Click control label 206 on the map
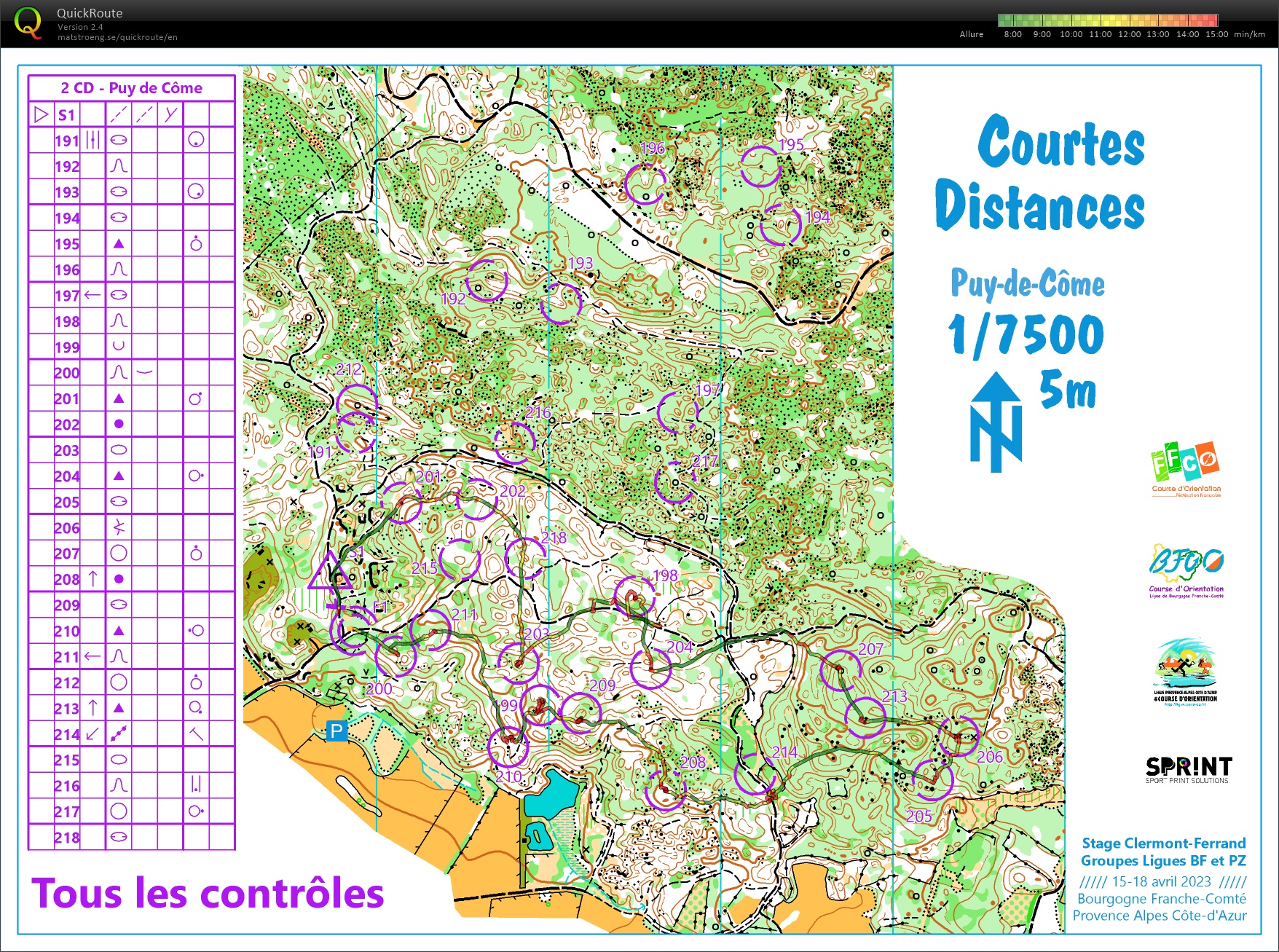1279x952 pixels. click(990, 757)
